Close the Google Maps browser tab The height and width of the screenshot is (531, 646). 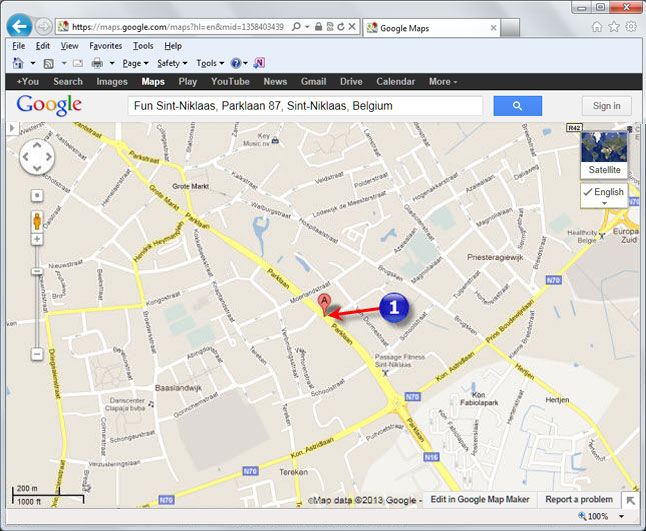click(x=493, y=28)
